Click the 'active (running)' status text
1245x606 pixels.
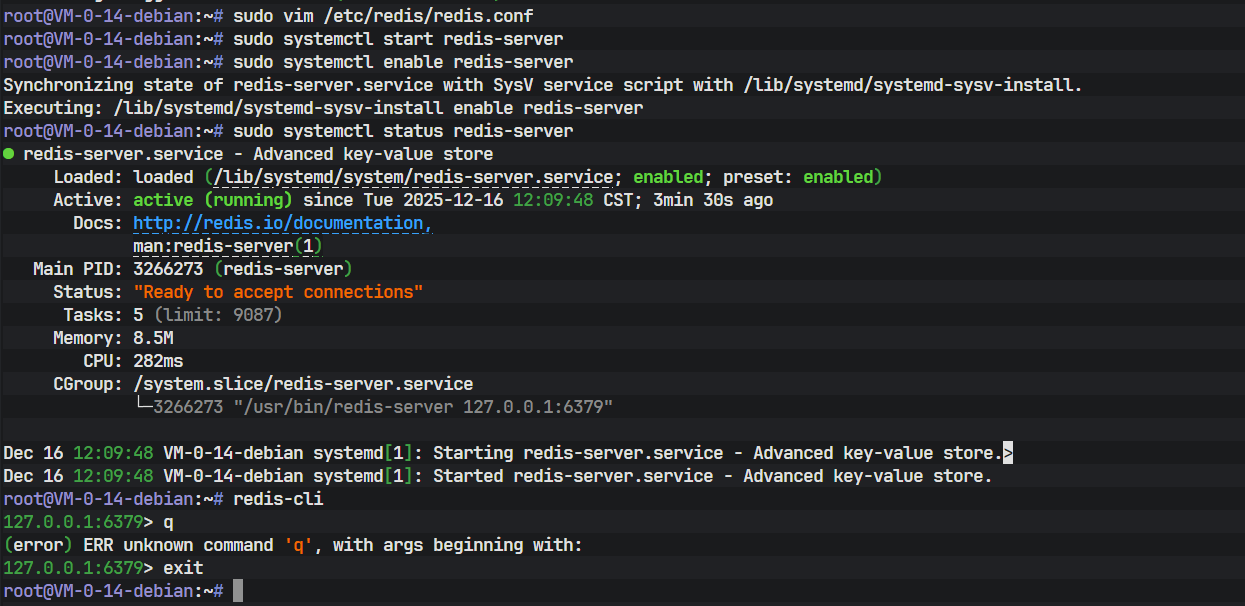click(213, 200)
